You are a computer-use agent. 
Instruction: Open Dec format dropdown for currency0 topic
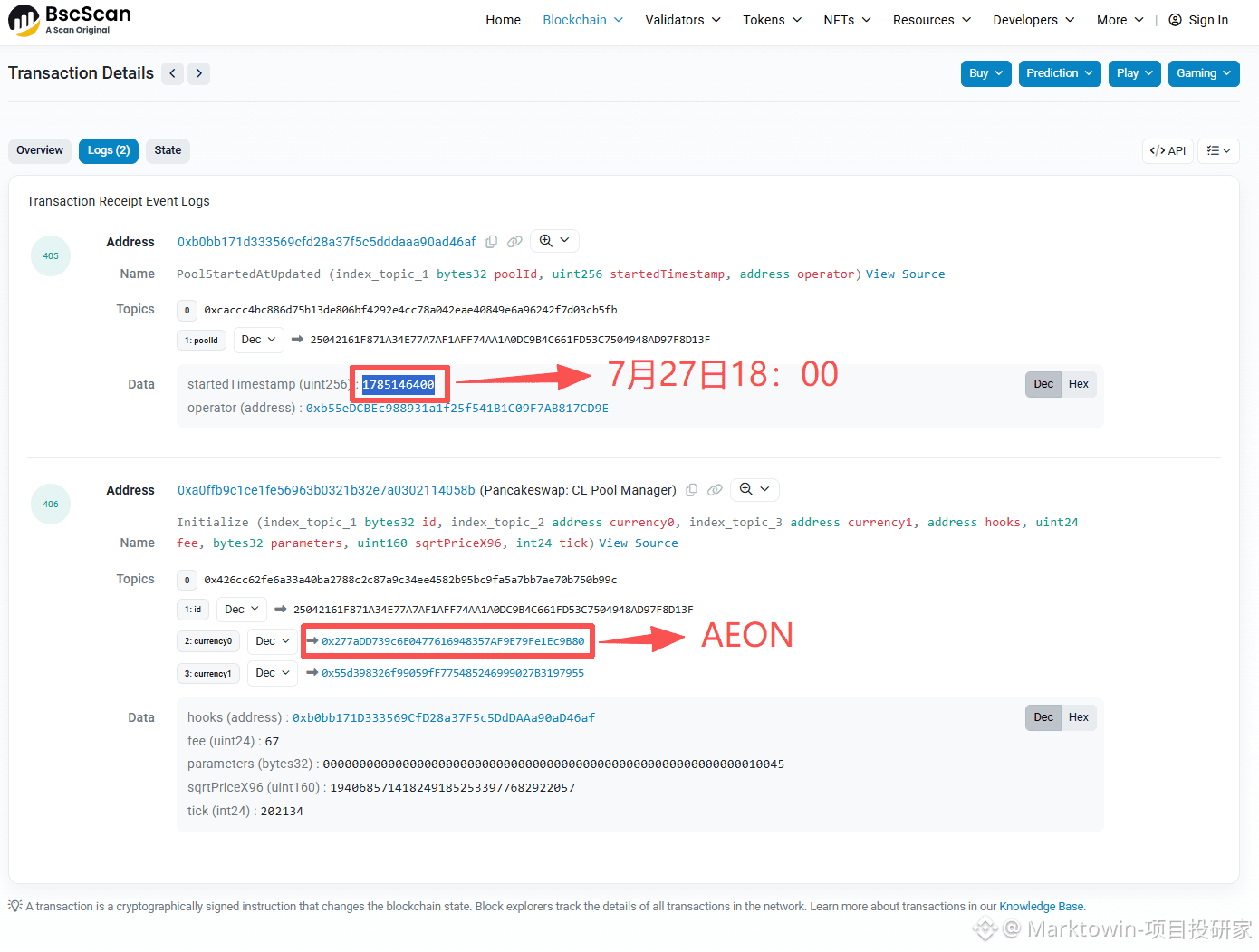point(273,641)
